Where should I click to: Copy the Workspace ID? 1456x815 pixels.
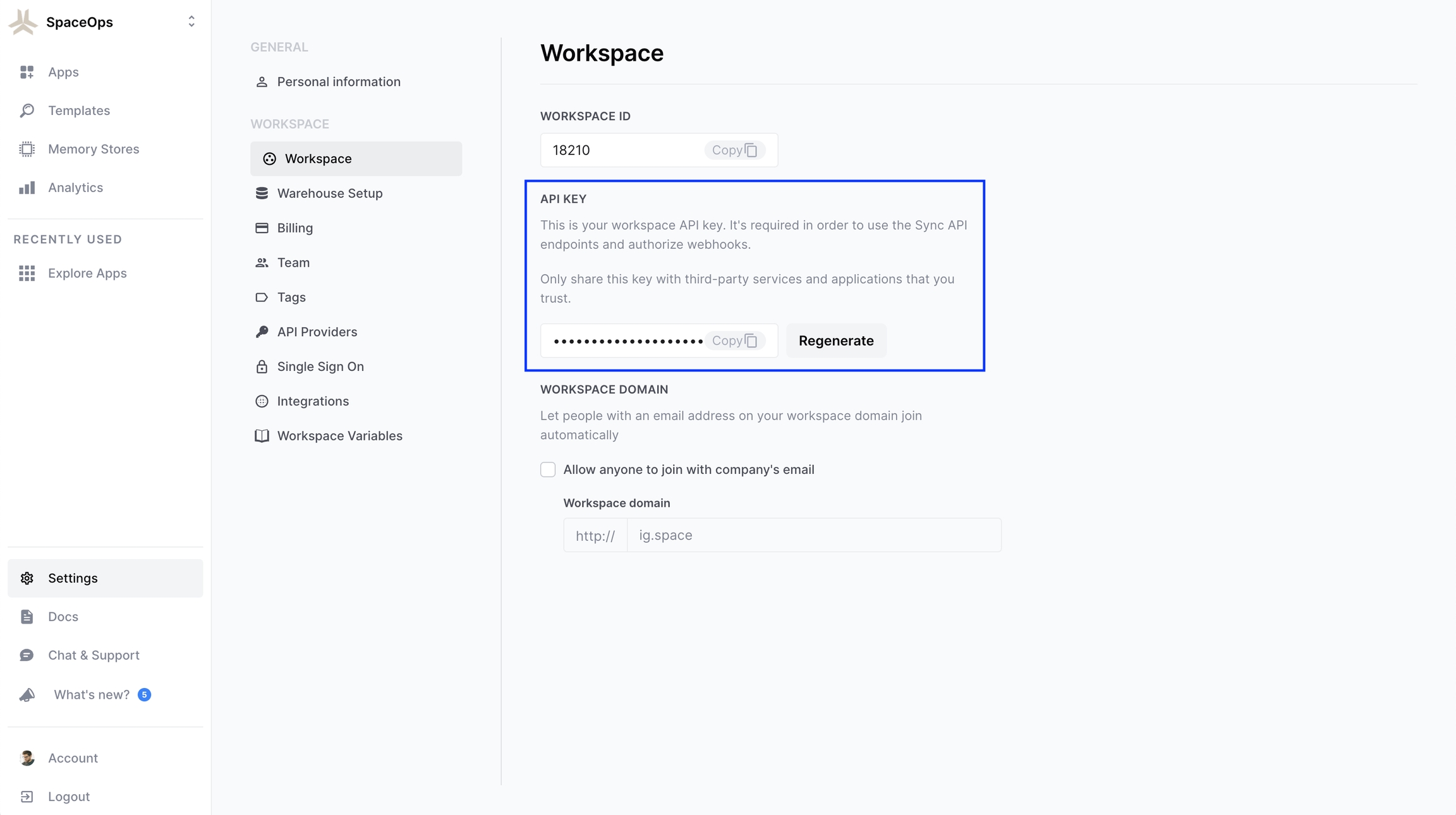pos(734,150)
